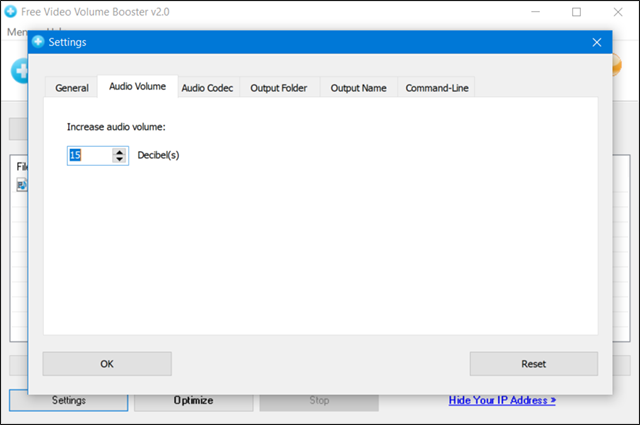
Task: Decrease decibel value with down arrow
Action: point(119,159)
